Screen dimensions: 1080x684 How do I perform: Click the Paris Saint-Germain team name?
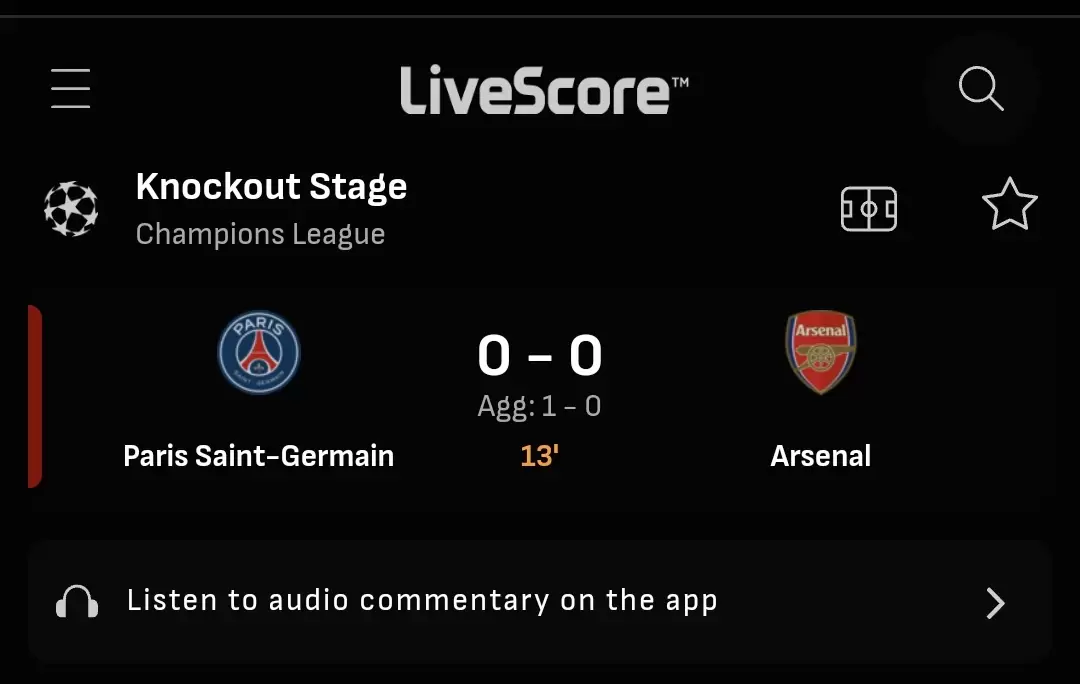258,456
